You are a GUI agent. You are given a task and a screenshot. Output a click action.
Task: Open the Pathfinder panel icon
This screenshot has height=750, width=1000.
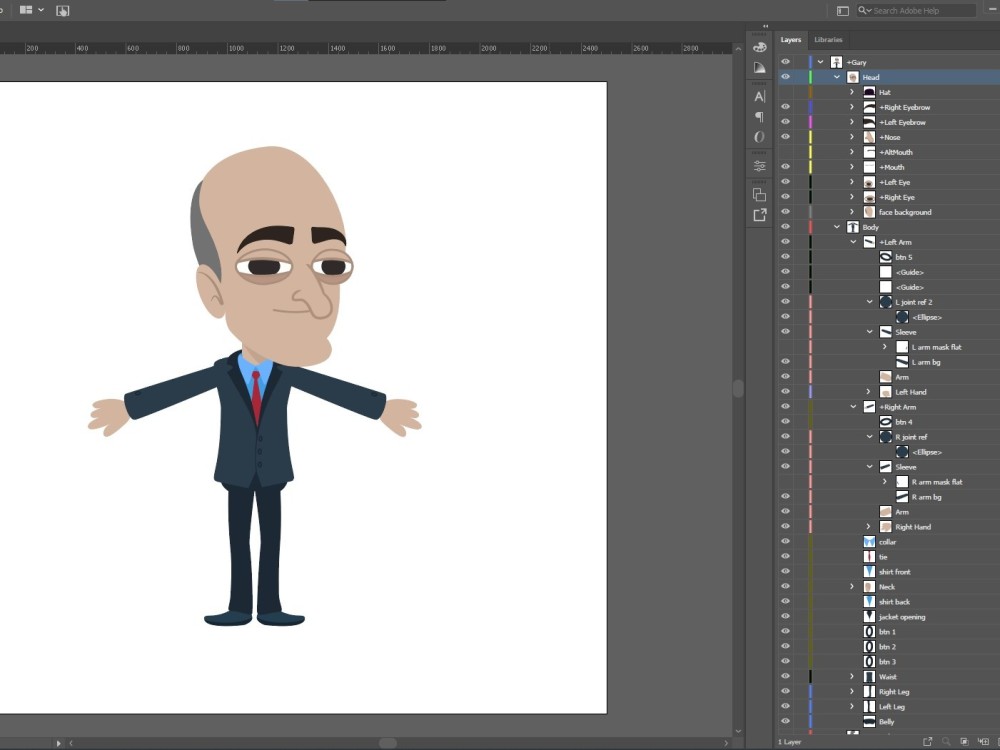click(x=759, y=195)
